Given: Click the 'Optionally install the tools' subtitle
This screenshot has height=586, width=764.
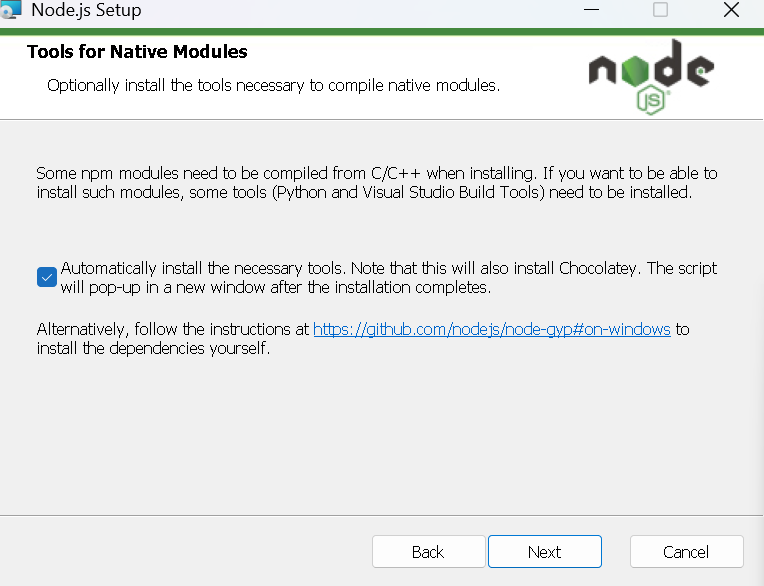Looking at the screenshot, I should tap(273, 85).
